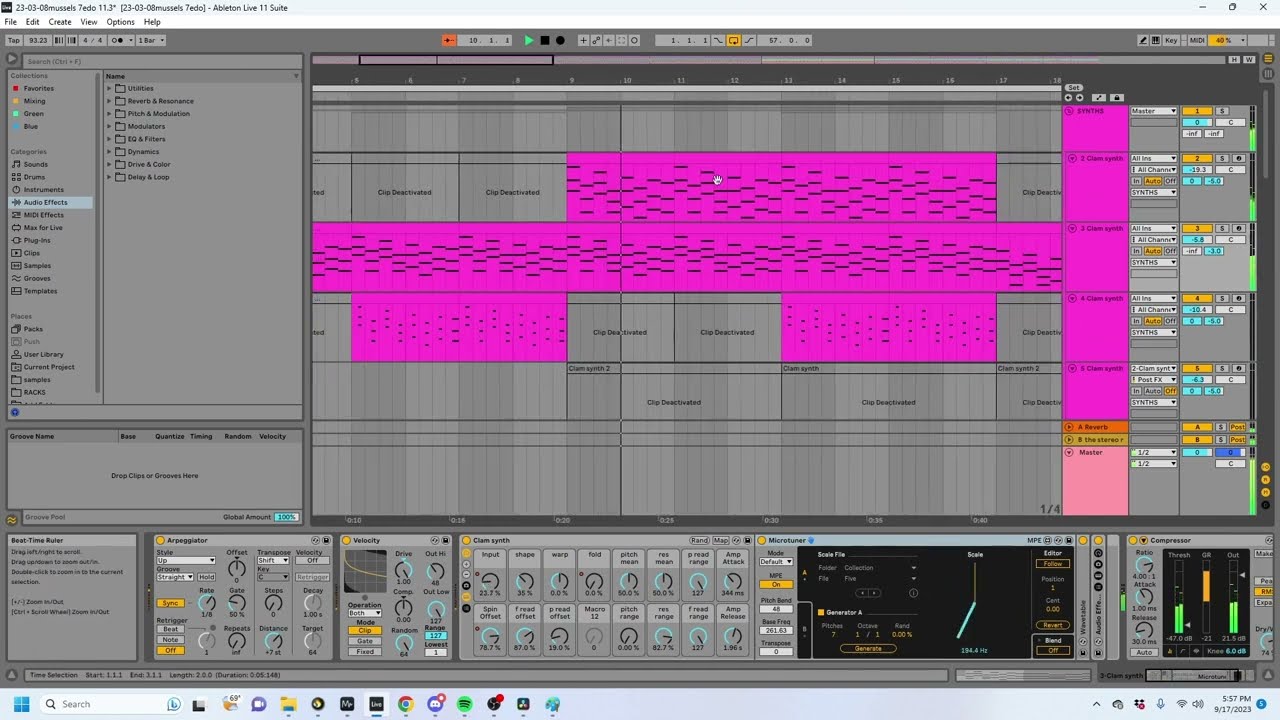Turn monitor Off on 2 Clam synth
The width and height of the screenshot is (1280, 720).
(1170, 181)
